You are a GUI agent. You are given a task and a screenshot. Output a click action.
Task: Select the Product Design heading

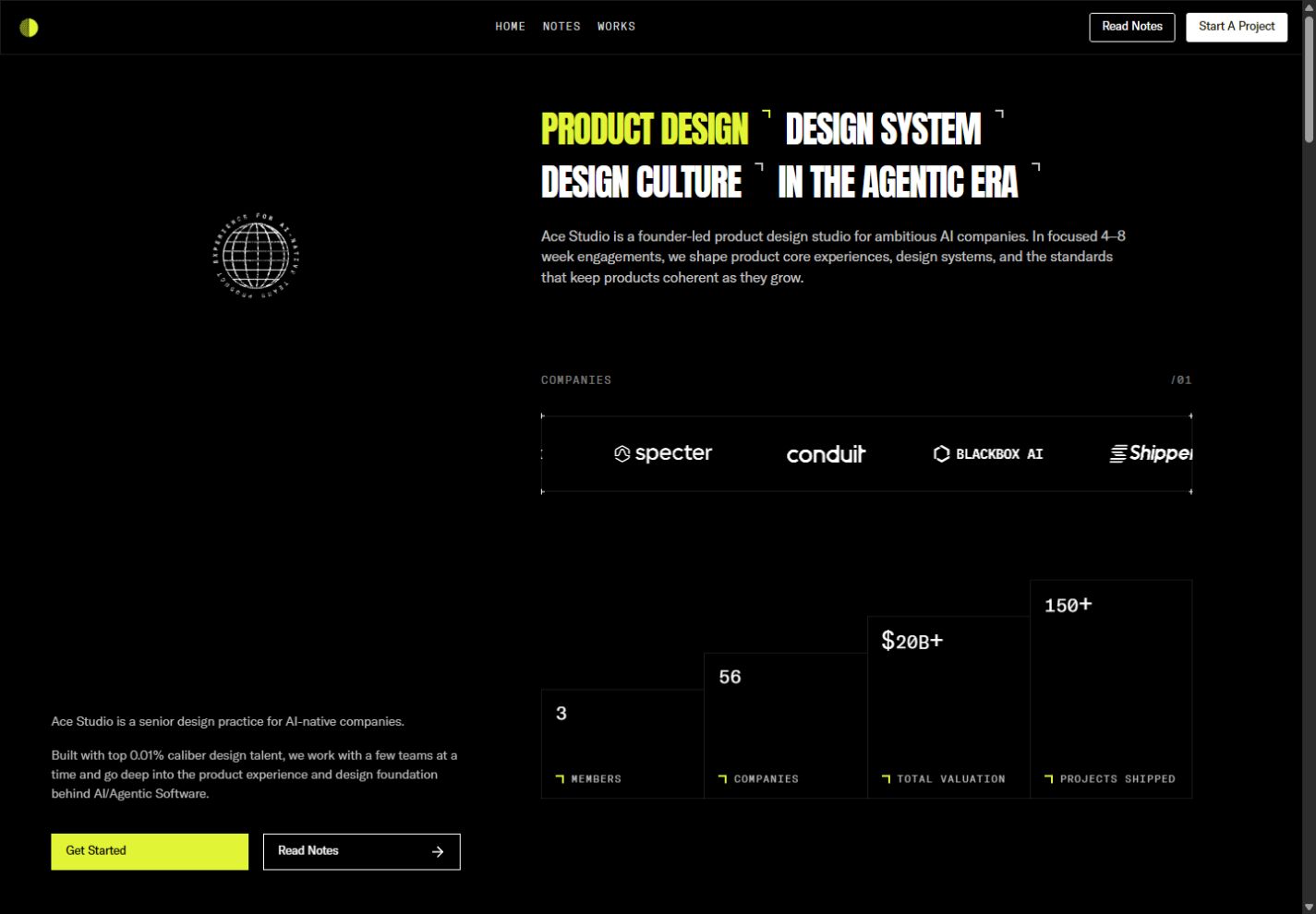click(645, 129)
